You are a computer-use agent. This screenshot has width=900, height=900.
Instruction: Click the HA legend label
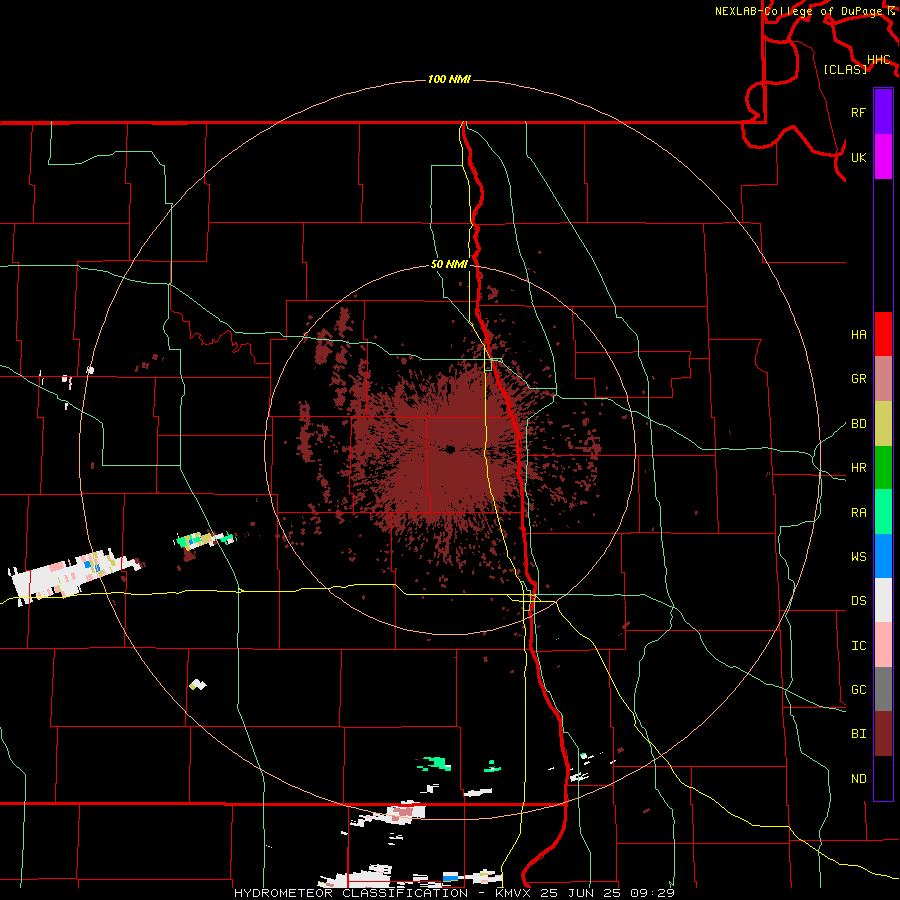point(858,334)
